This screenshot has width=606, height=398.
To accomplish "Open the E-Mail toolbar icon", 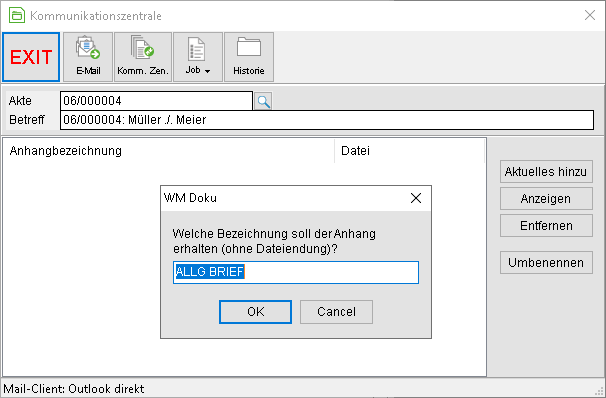I will pos(88,57).
